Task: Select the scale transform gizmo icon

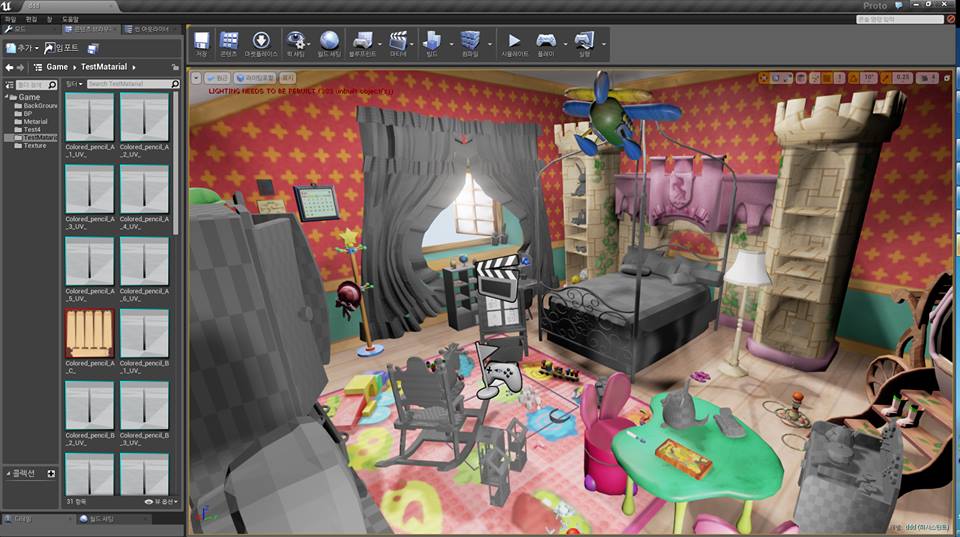Action: point(787,78)
